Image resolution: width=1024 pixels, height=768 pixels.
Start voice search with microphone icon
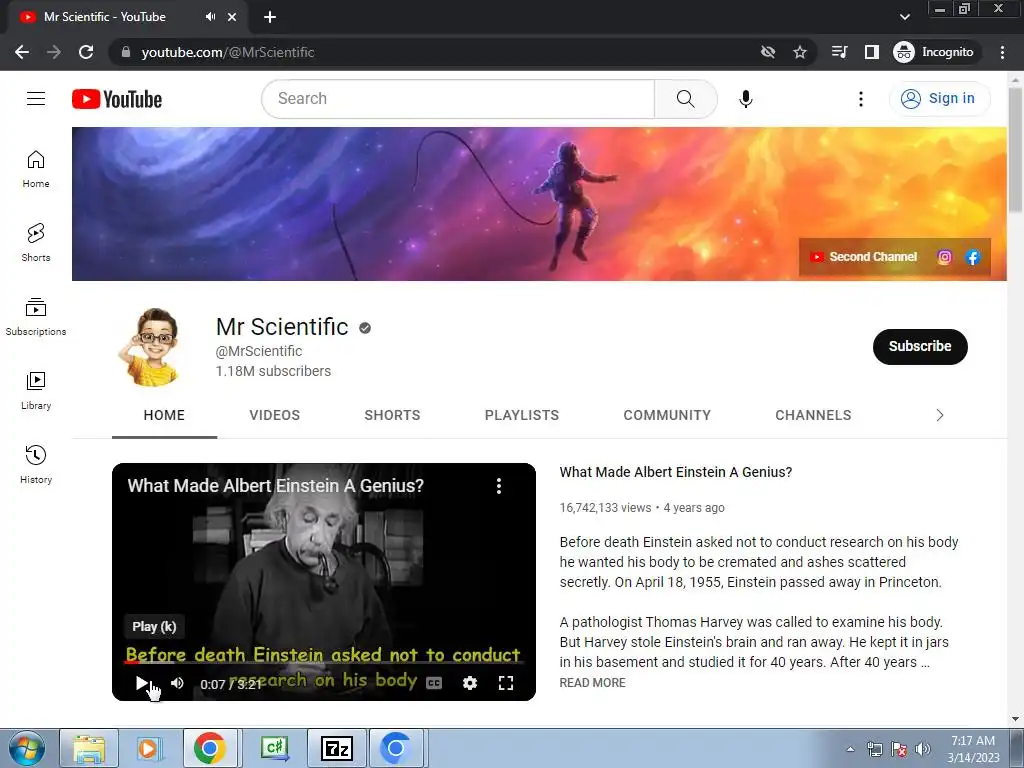tap(746, 99)
